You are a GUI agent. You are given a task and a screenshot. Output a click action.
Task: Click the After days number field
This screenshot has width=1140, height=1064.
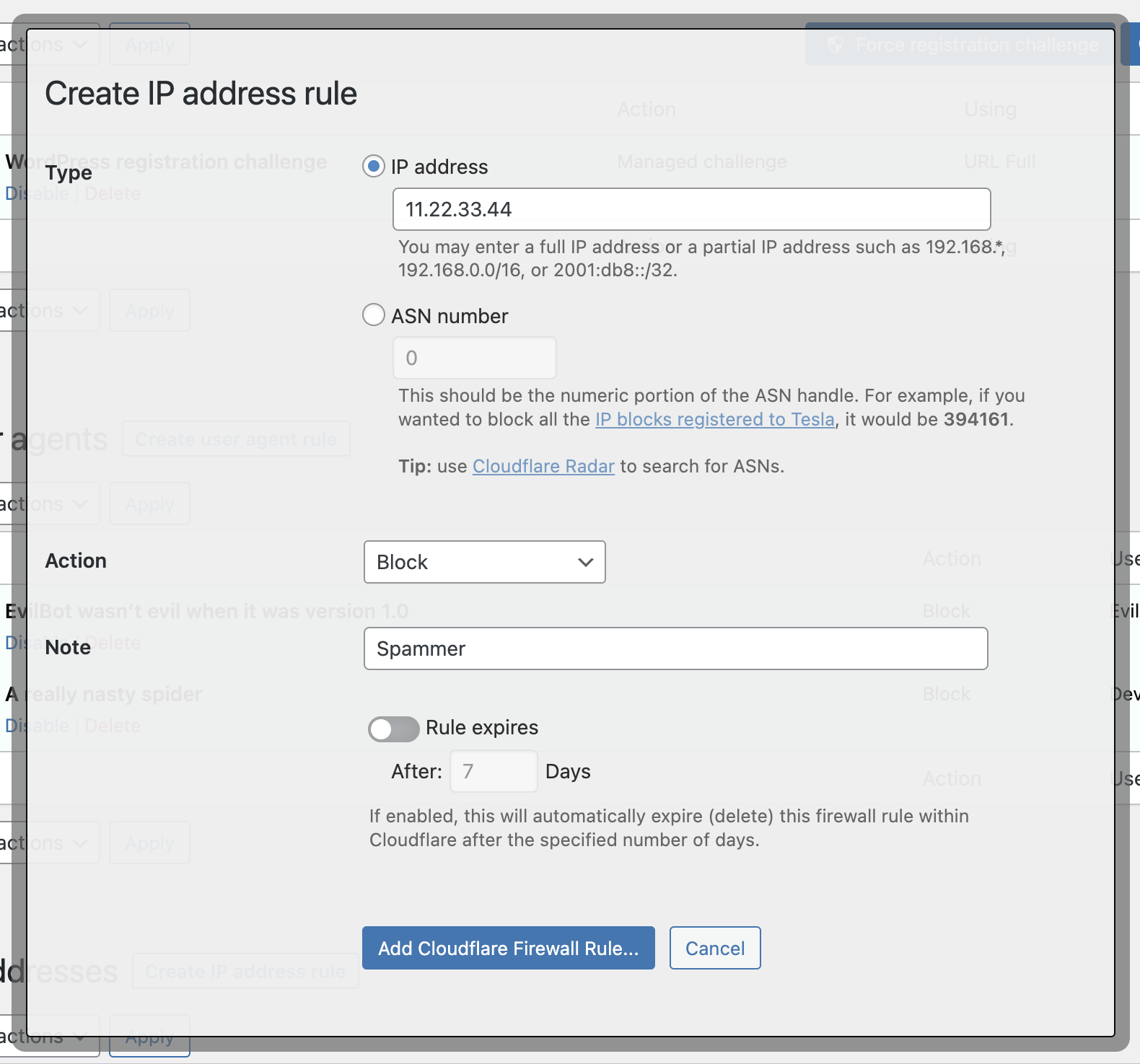tap(494, 771)
